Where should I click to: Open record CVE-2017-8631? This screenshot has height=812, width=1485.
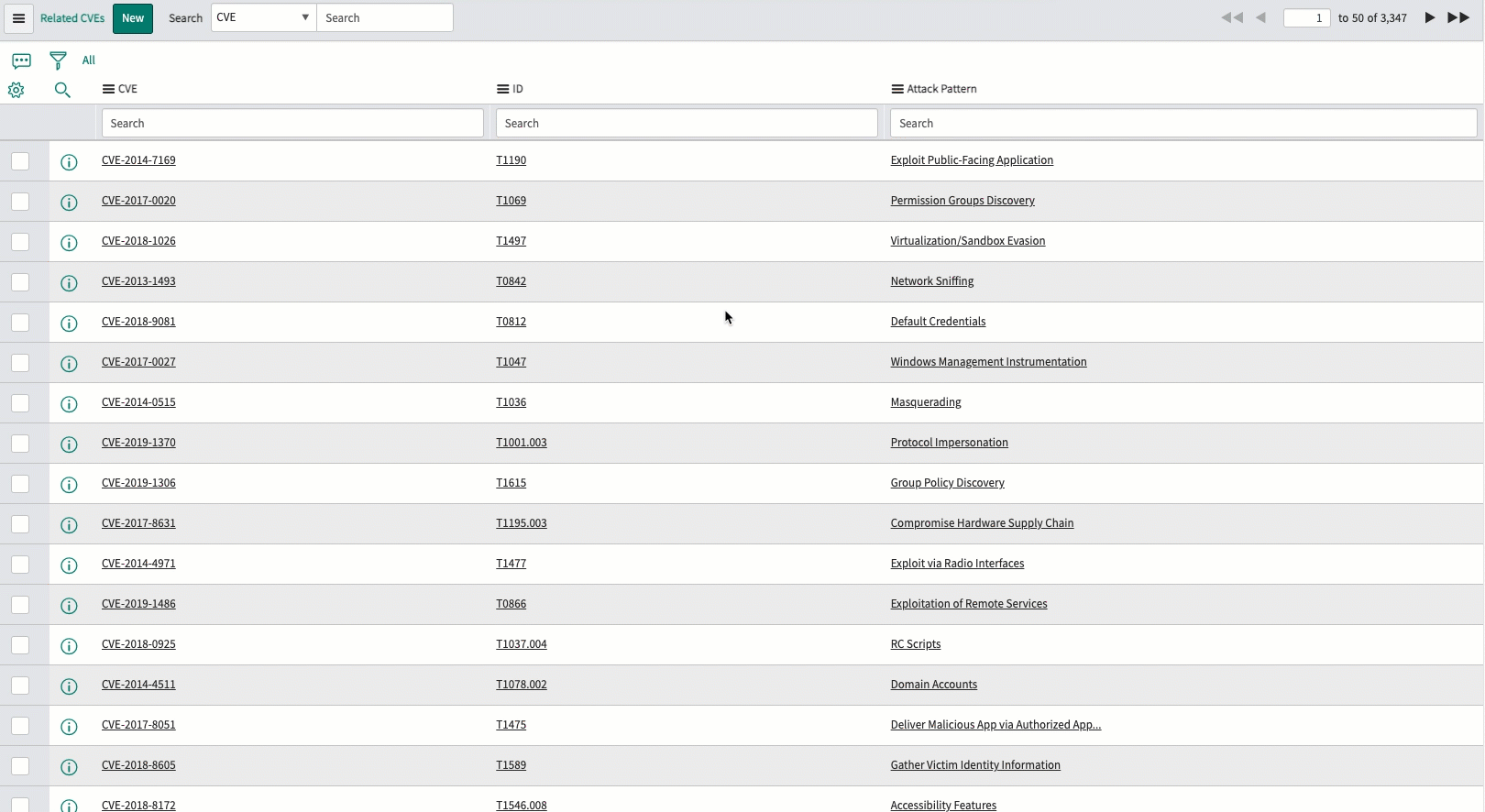pos(138,523)
